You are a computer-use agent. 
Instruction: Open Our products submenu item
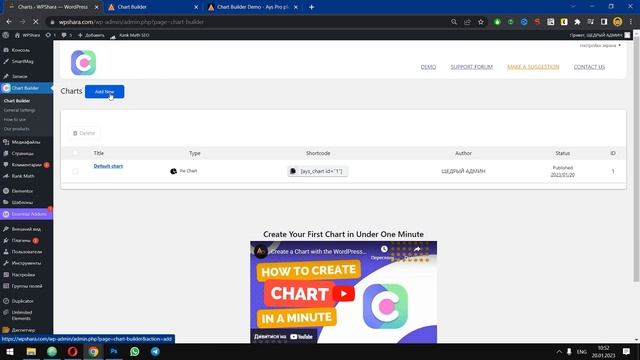tap(16, 129)
